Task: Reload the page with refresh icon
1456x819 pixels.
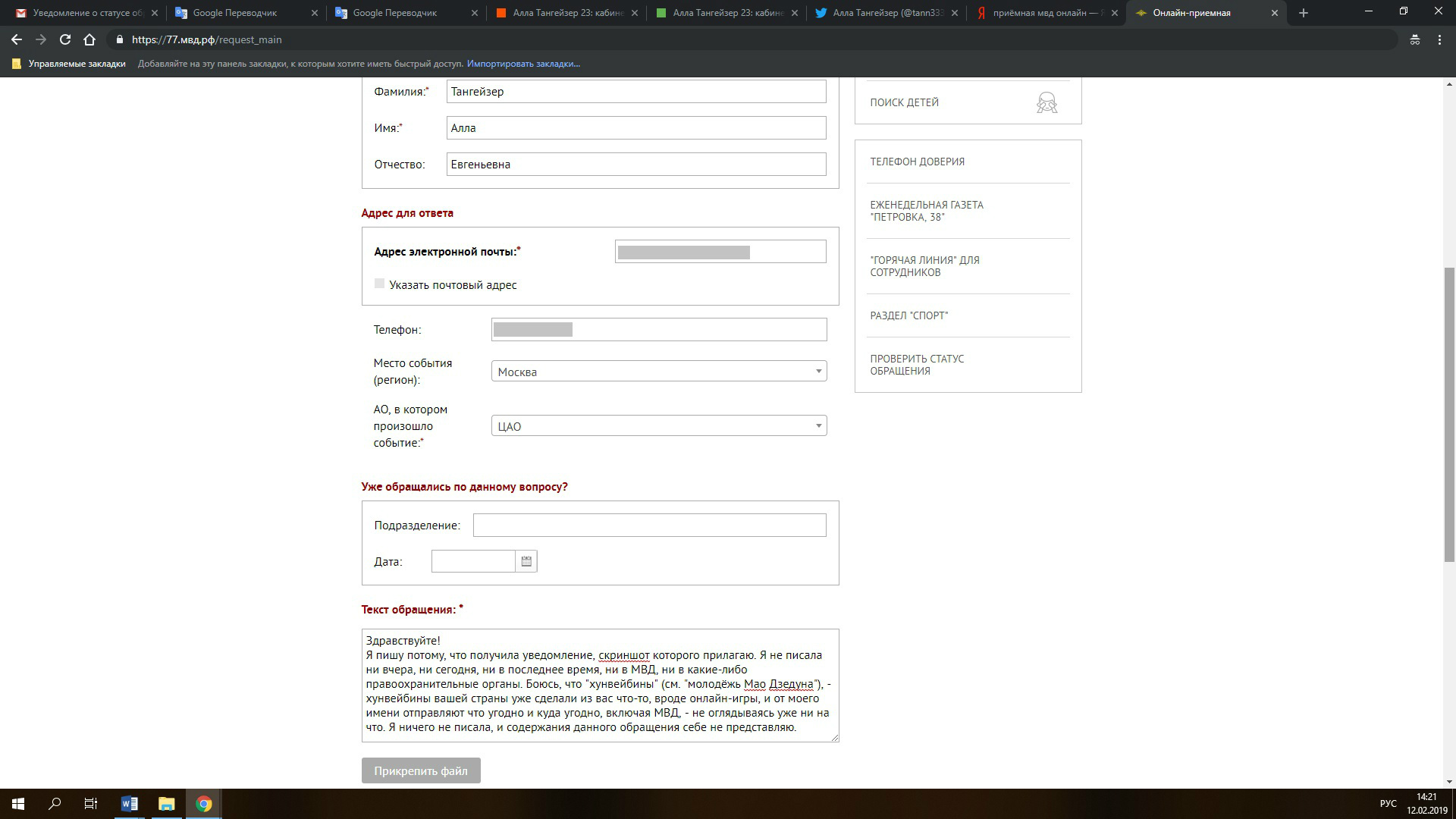Action: tap(65, 39)
